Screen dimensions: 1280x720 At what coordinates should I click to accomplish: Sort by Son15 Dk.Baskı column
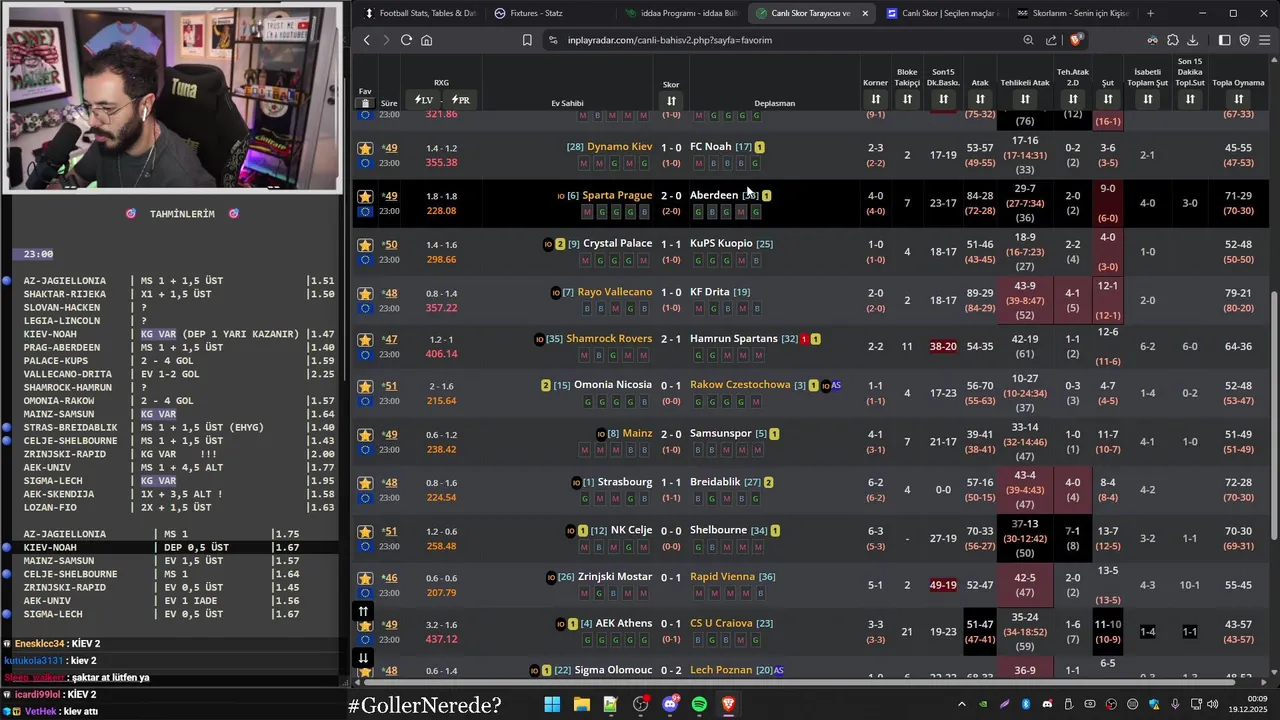[943, 99]
